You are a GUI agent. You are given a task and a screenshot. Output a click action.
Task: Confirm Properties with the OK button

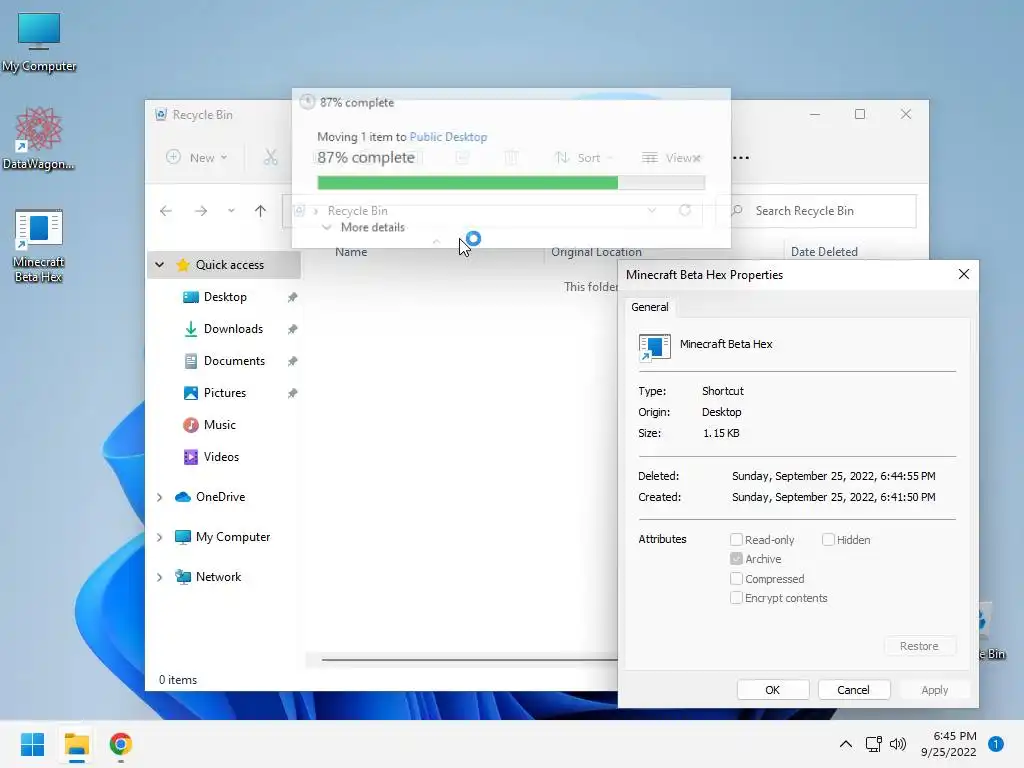(773, 690)
